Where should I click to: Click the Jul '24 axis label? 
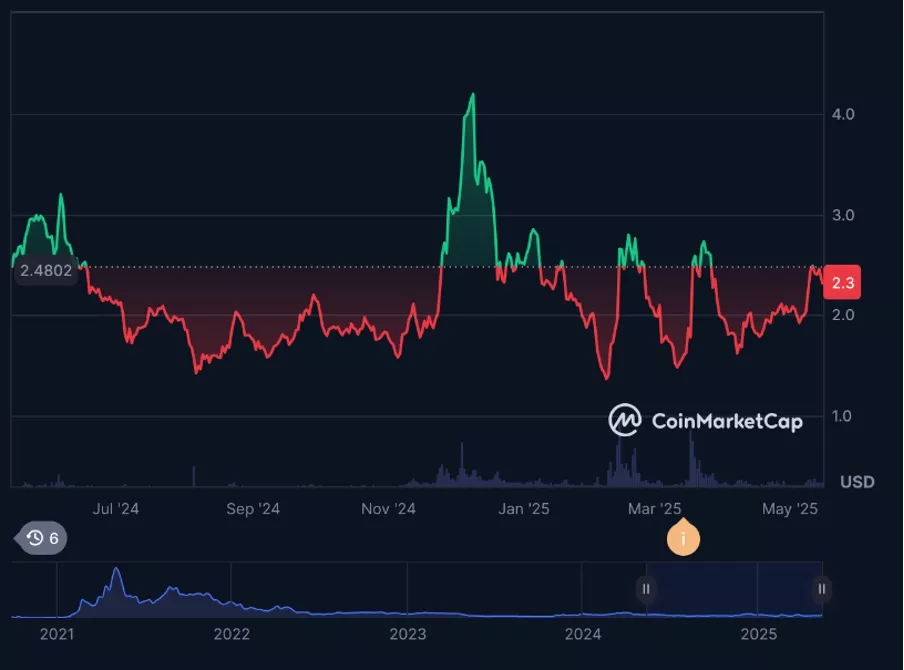[116, 509]
